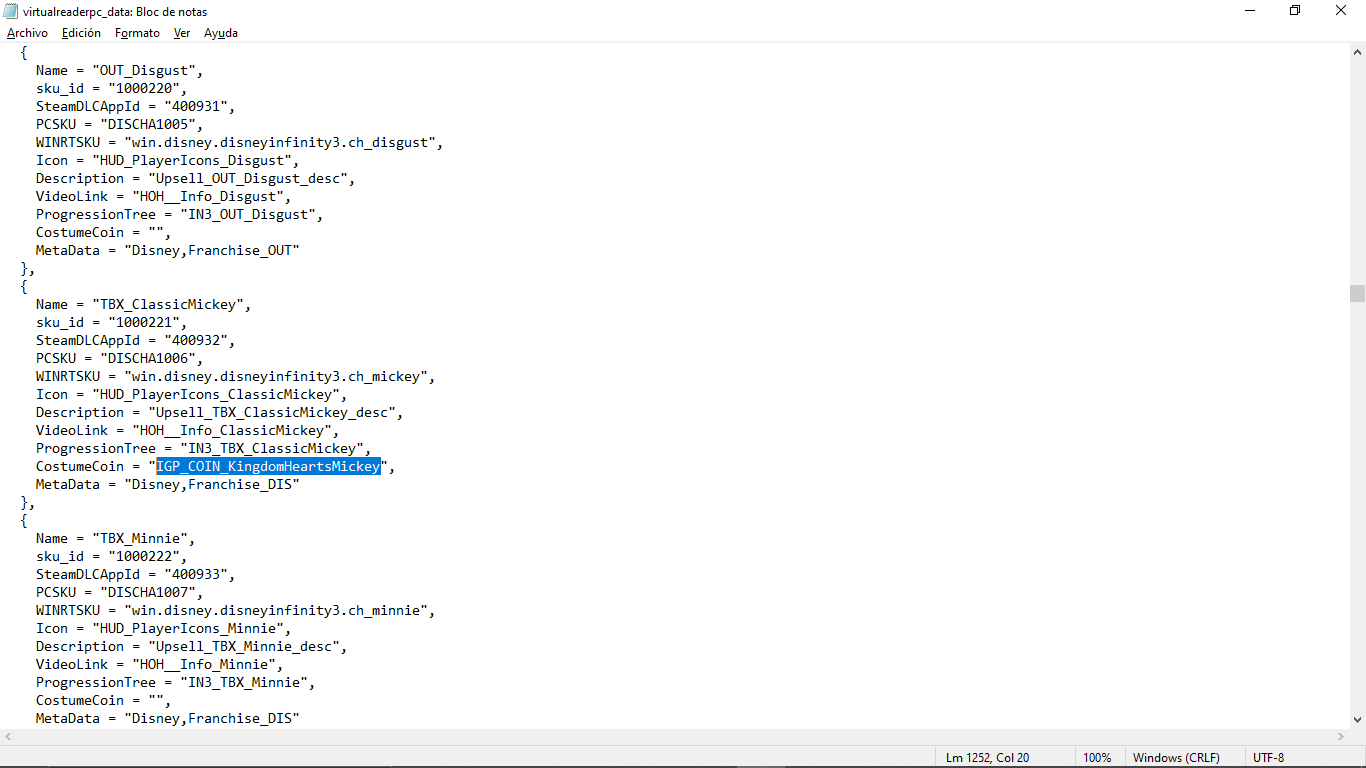Click the Notepad icon in the title bar
This screenshot has height=768, width=1366.
[x=11, y=11]
